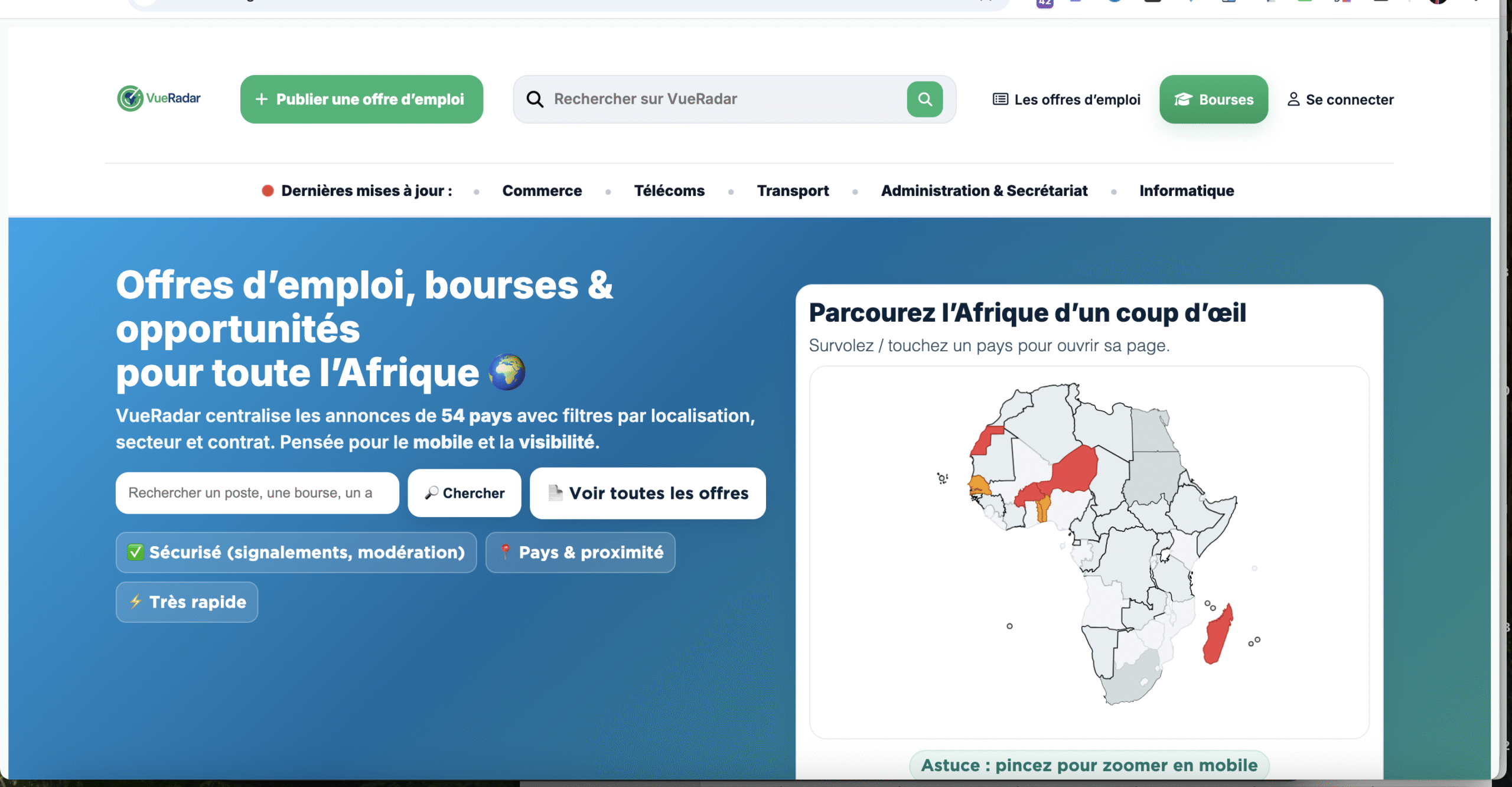Select the Télécoms category

[669, 191]
